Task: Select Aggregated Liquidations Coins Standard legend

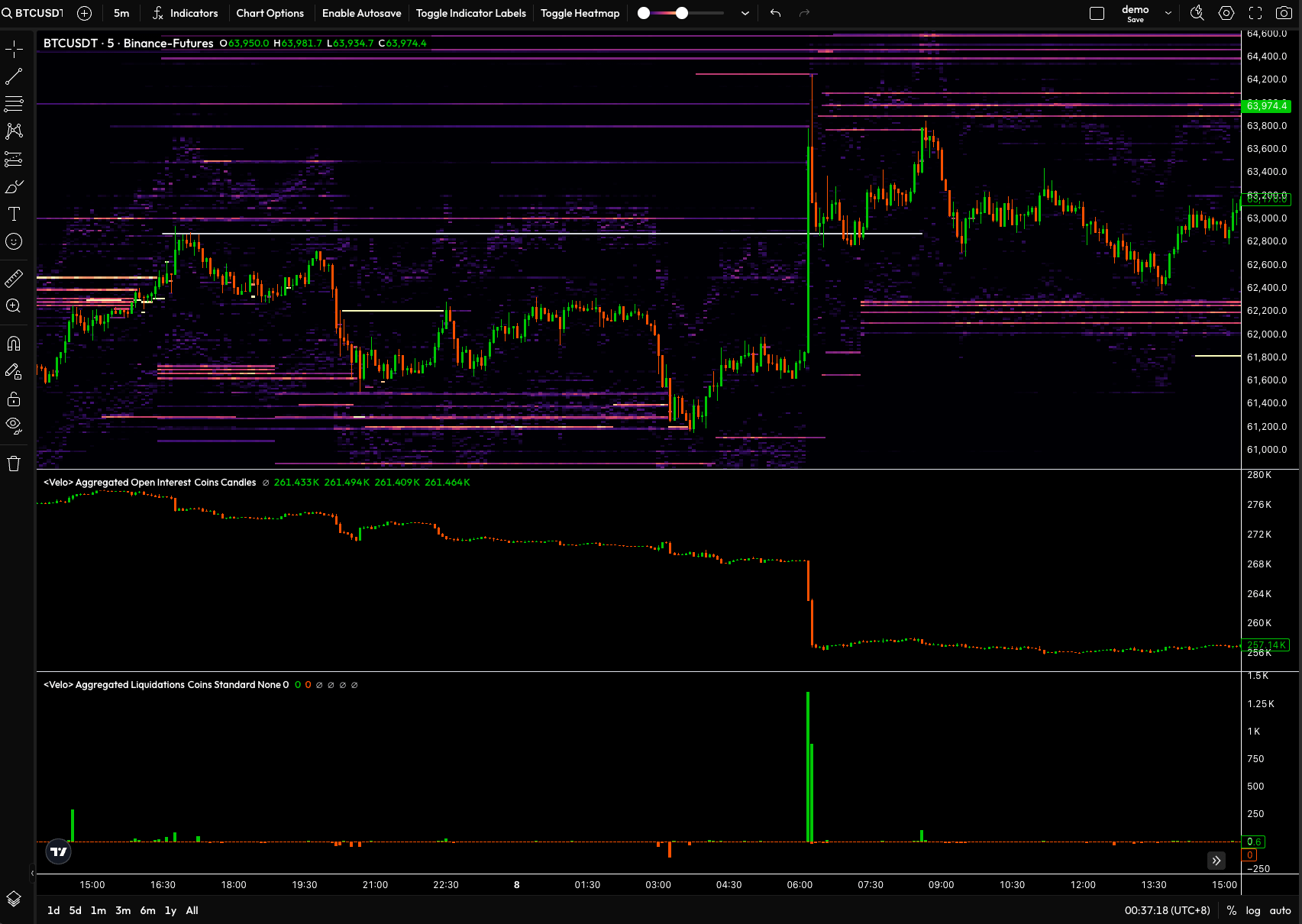Action: (x=166, y=684)
